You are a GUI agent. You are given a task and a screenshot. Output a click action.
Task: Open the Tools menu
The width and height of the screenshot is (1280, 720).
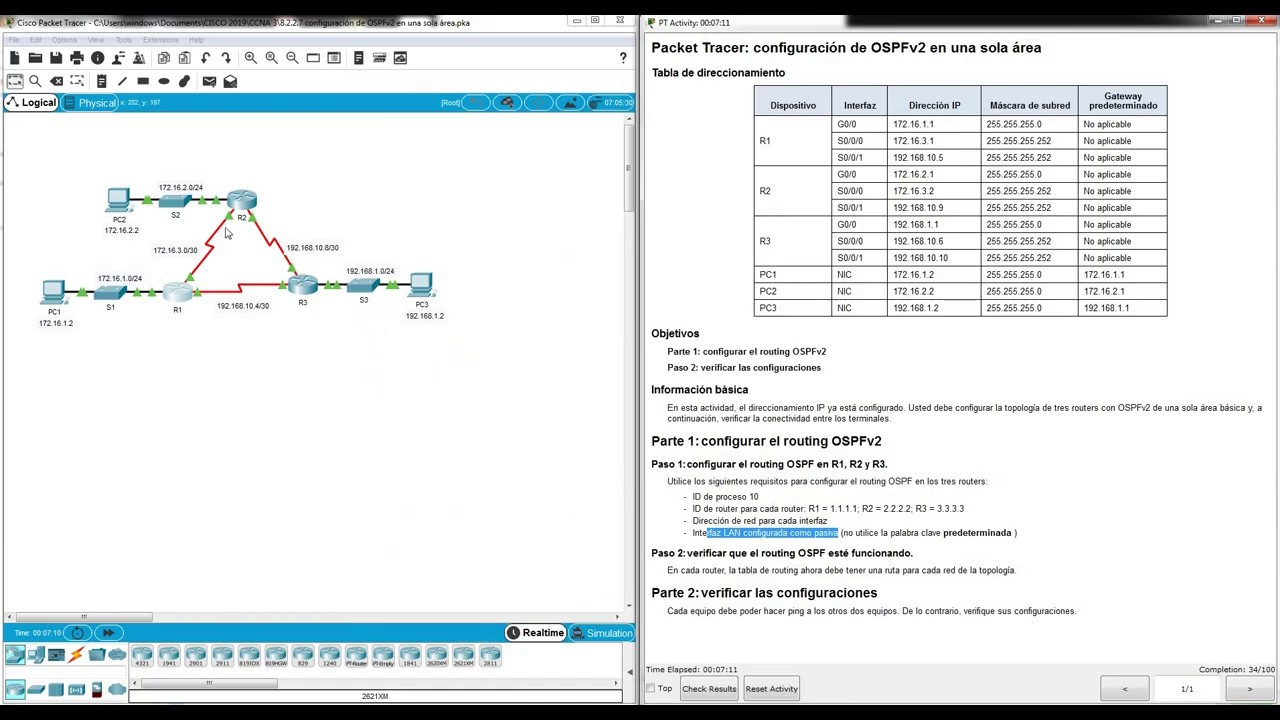(x=123, y=40)
